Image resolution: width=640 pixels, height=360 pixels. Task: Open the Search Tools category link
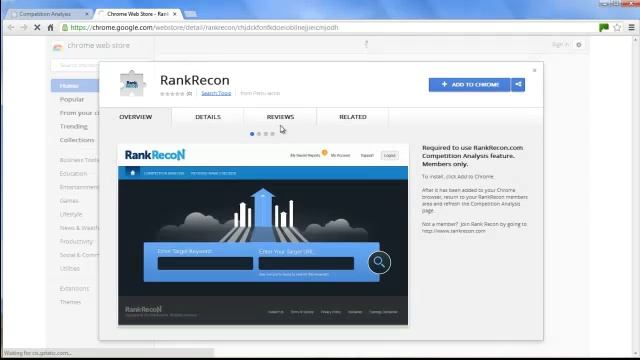(x=216, y=93)
